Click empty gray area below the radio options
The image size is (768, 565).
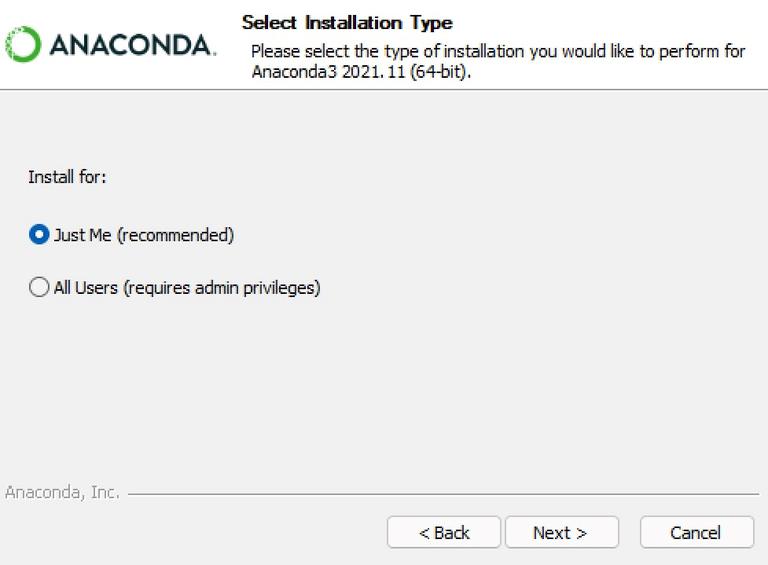[380, 390]
